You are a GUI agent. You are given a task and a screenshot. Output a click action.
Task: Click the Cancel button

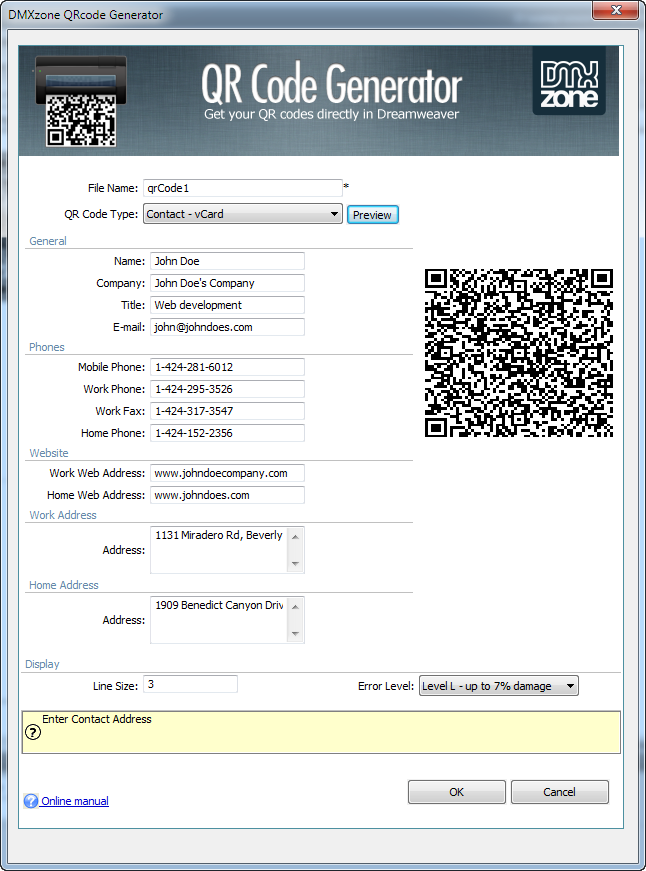pos(559,792)
